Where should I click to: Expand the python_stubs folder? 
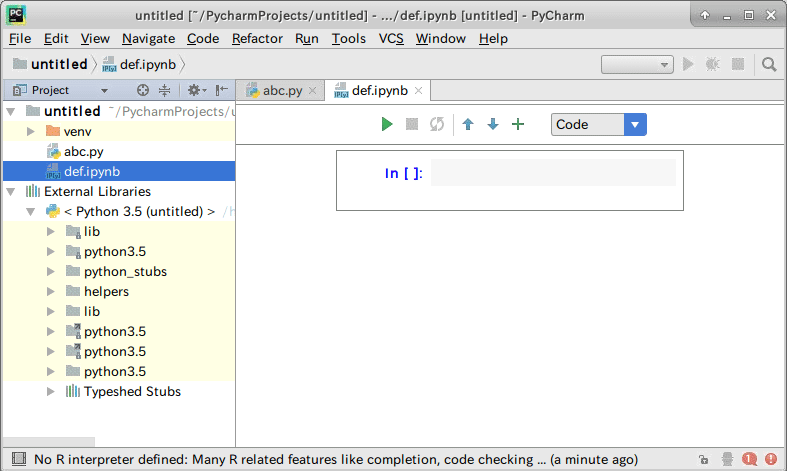pos(51,272)
